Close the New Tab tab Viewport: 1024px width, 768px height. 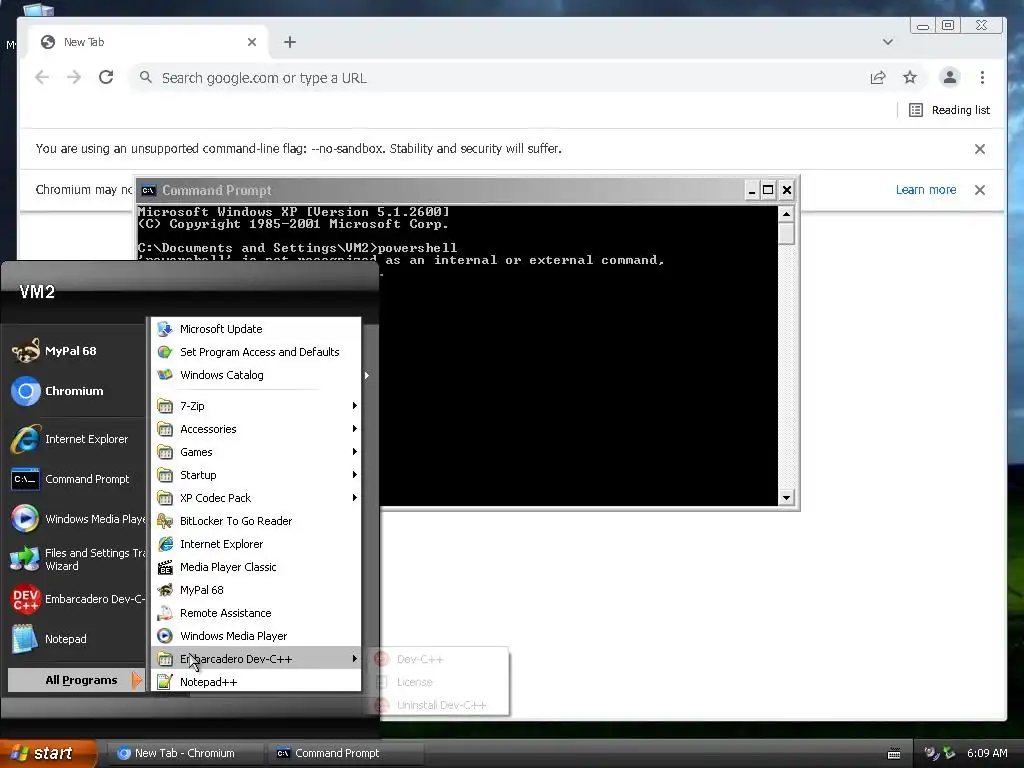click(x=252, y=42)
